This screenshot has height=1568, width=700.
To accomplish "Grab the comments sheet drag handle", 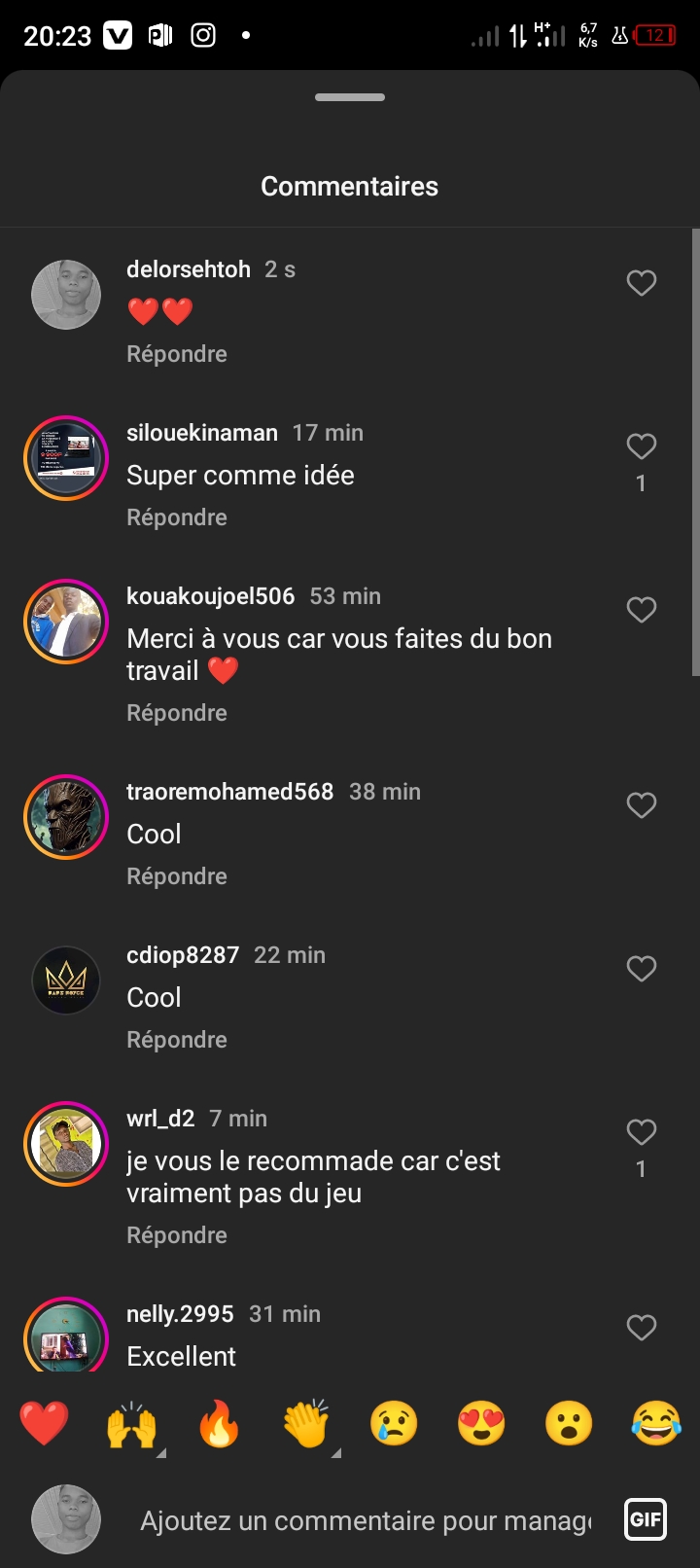I will coord(350,97).
